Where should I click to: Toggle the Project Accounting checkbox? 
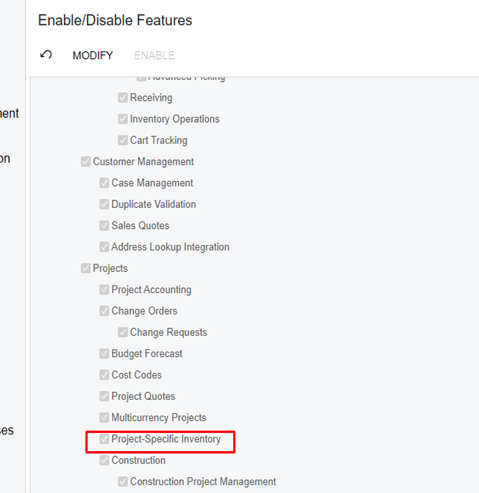coord(104,290)
